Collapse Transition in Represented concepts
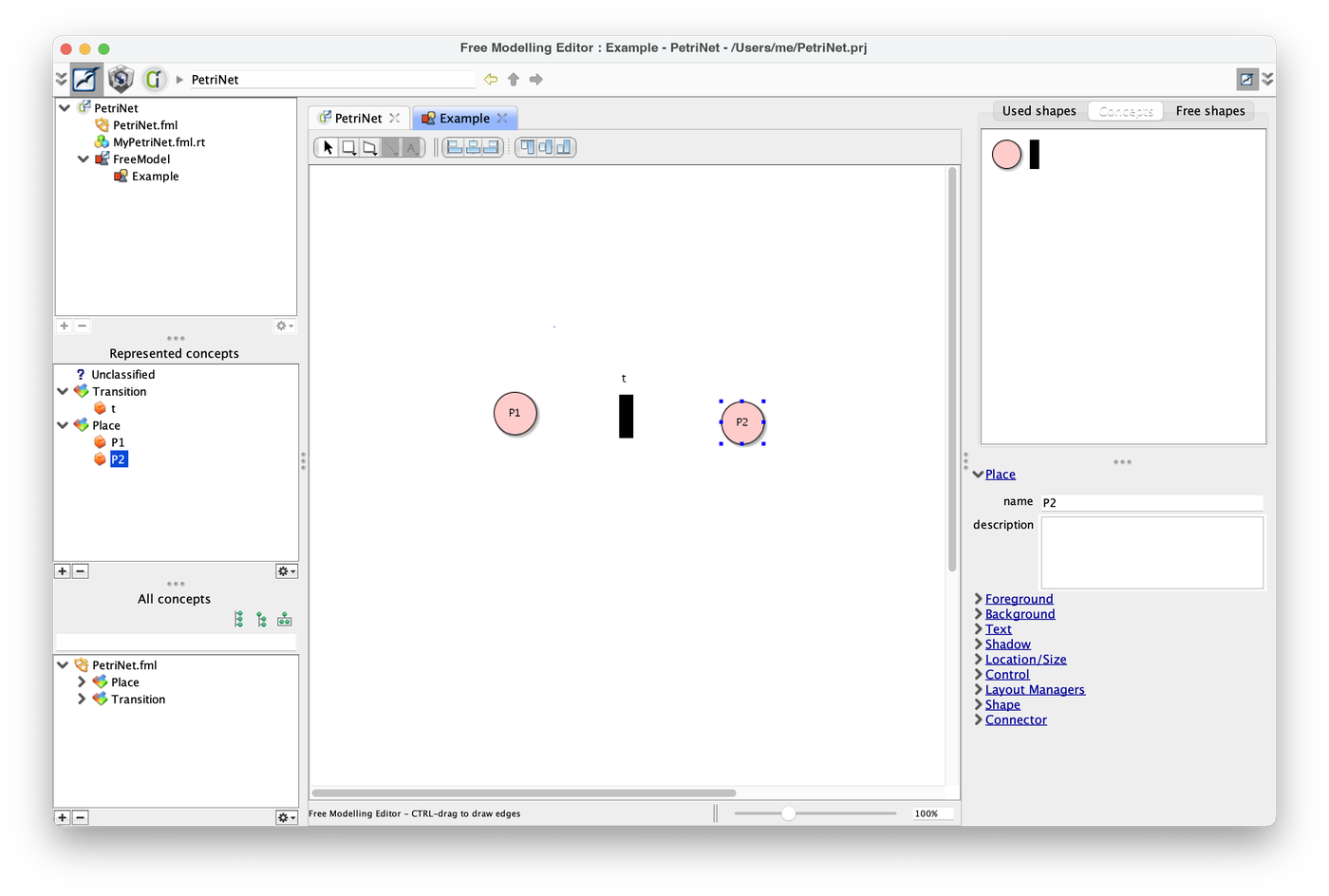Screen dimensions: 1329x896 click(x=63, y=392)
